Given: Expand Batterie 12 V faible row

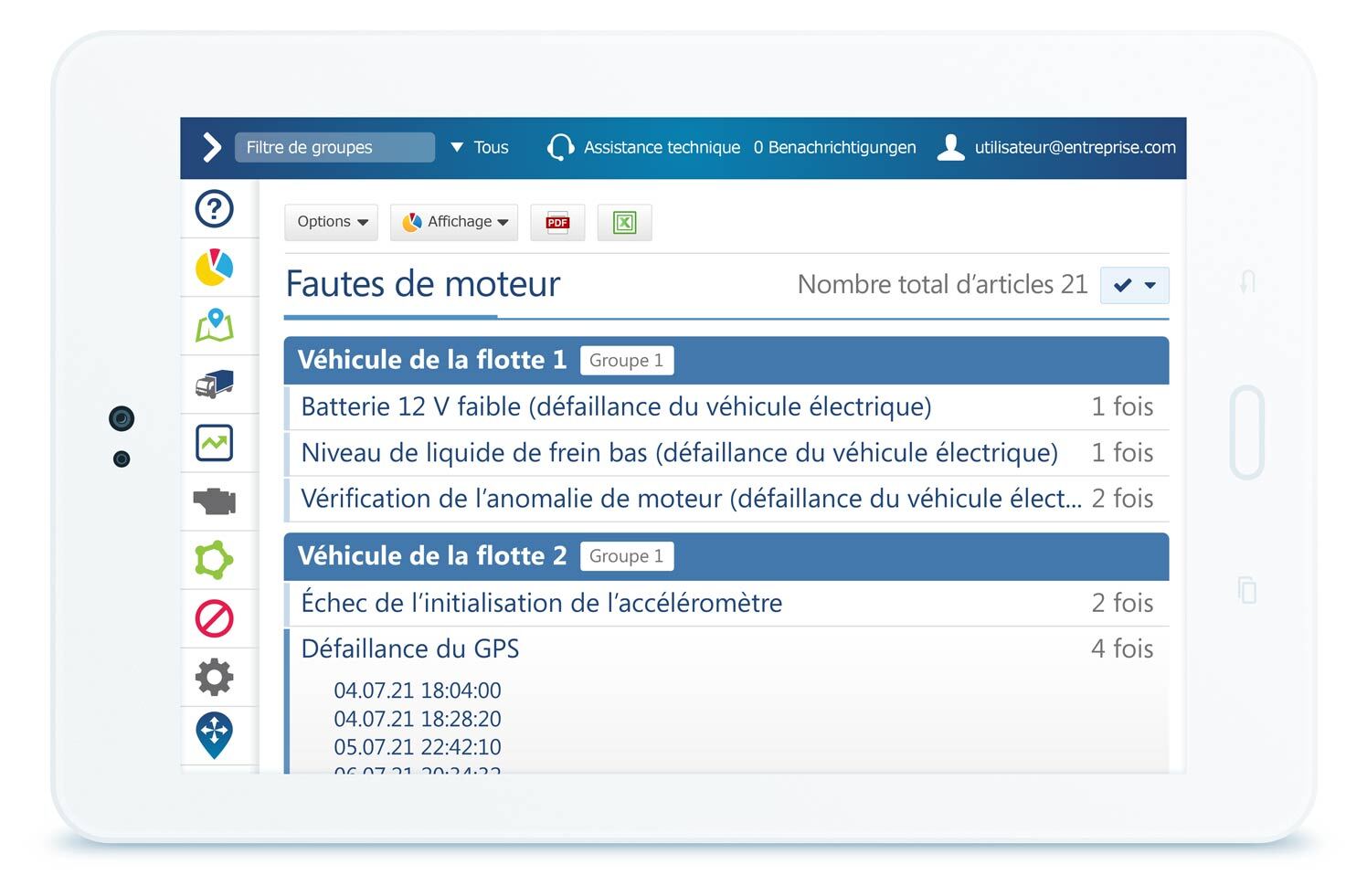Looking at the screenshot, I should (726, 406).
